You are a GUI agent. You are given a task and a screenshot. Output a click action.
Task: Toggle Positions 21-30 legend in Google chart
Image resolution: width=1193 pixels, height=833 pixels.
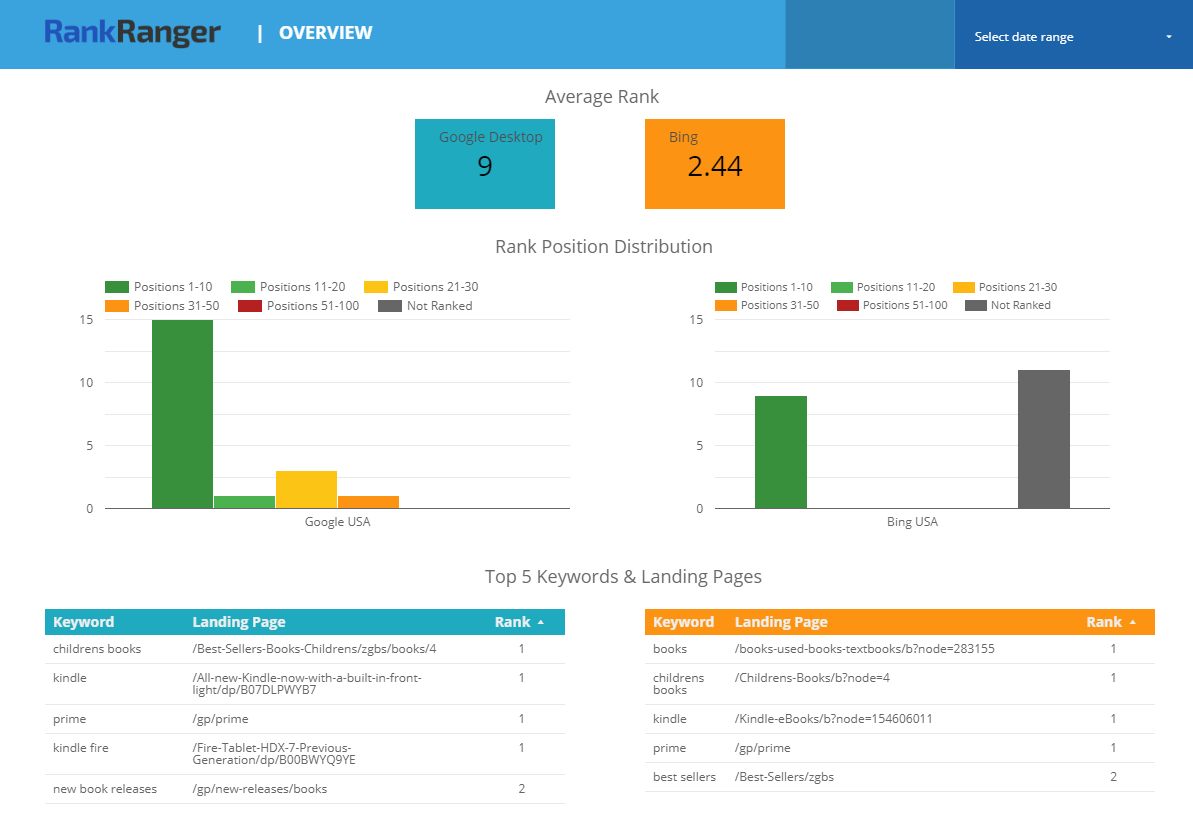[x=422, y=287]
